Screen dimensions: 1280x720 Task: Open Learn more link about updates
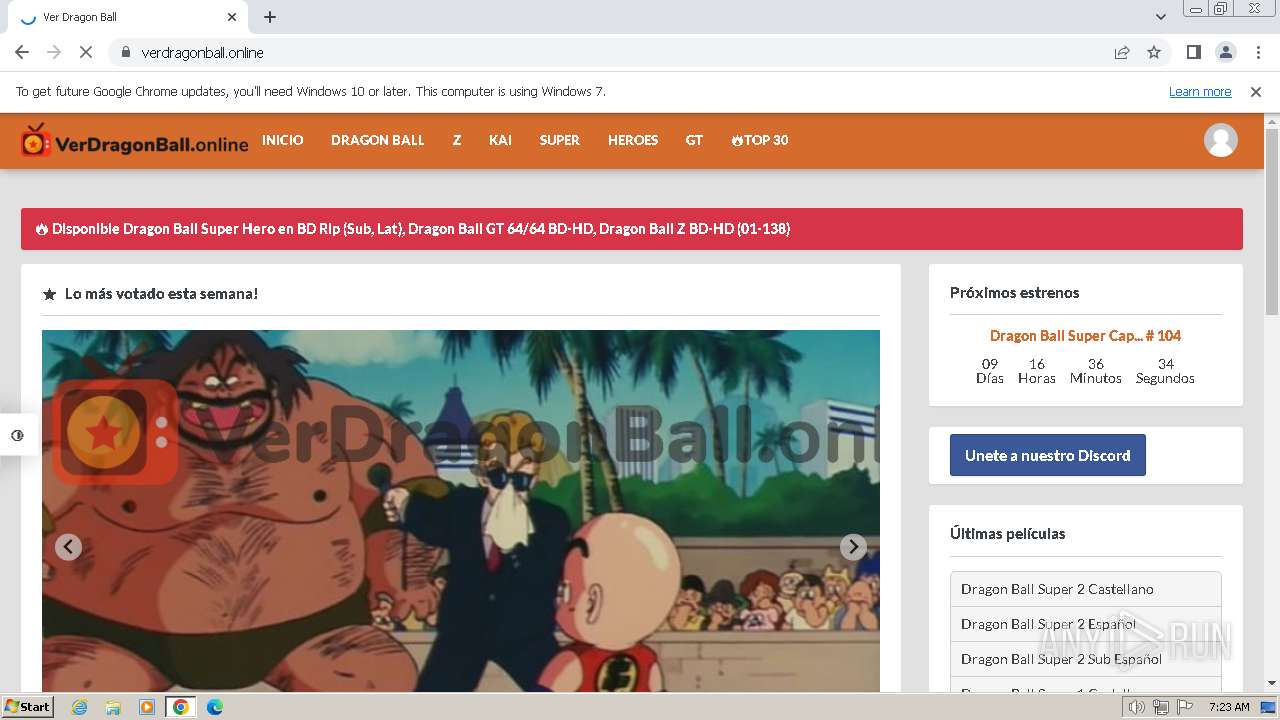(x=1200, y=92)
